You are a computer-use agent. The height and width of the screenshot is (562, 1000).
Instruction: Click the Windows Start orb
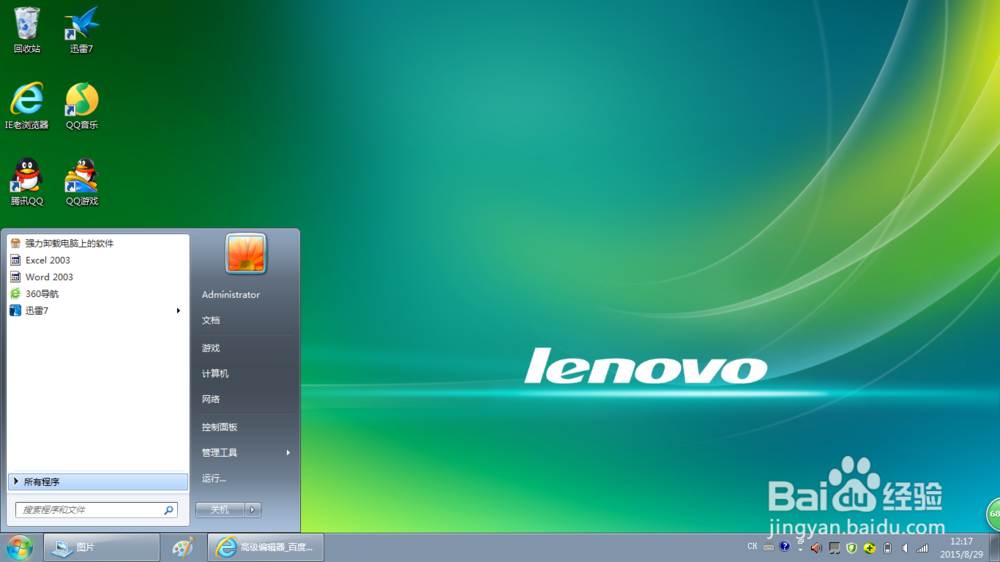pyautogui.click(x=20, y=547)
